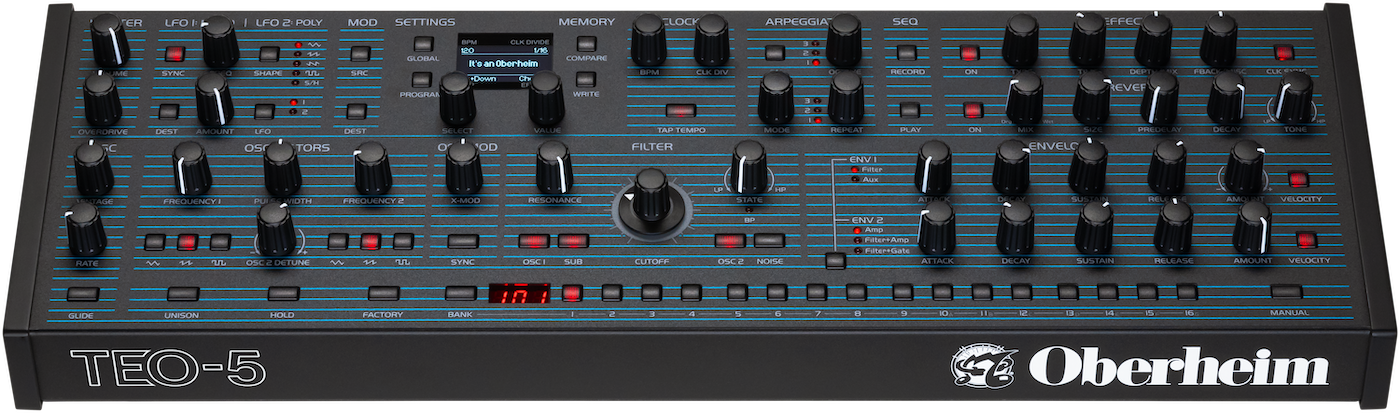The image size is (1400, 413).
Task: Click the display SELECT knob
Action: (456, 98)
